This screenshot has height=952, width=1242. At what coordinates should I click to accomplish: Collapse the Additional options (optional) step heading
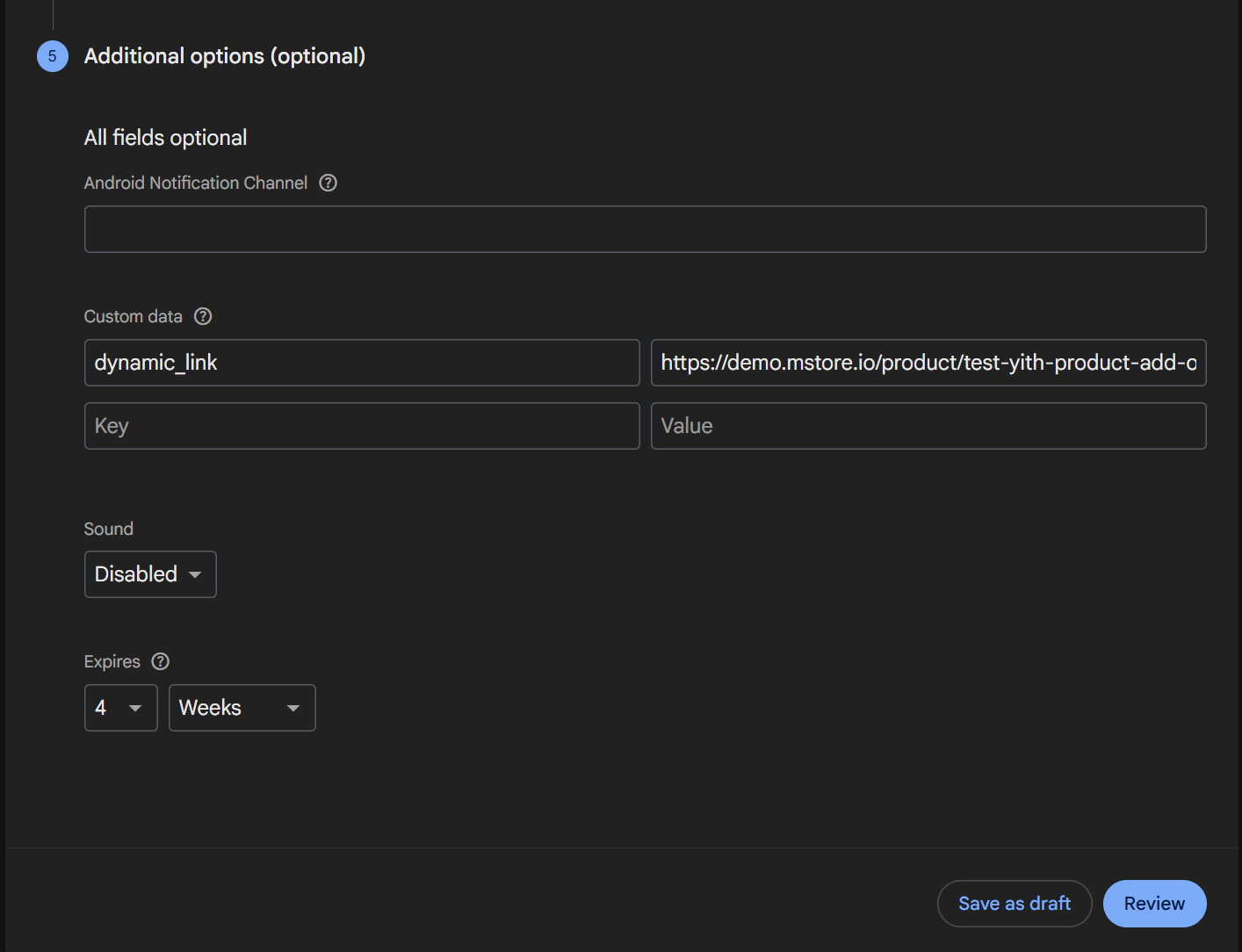(x=224, y=56)
